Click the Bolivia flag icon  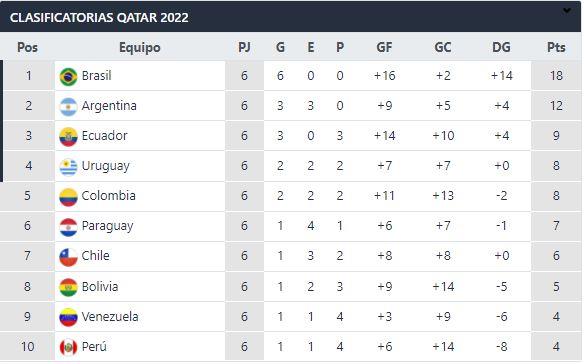pos(69,287)
